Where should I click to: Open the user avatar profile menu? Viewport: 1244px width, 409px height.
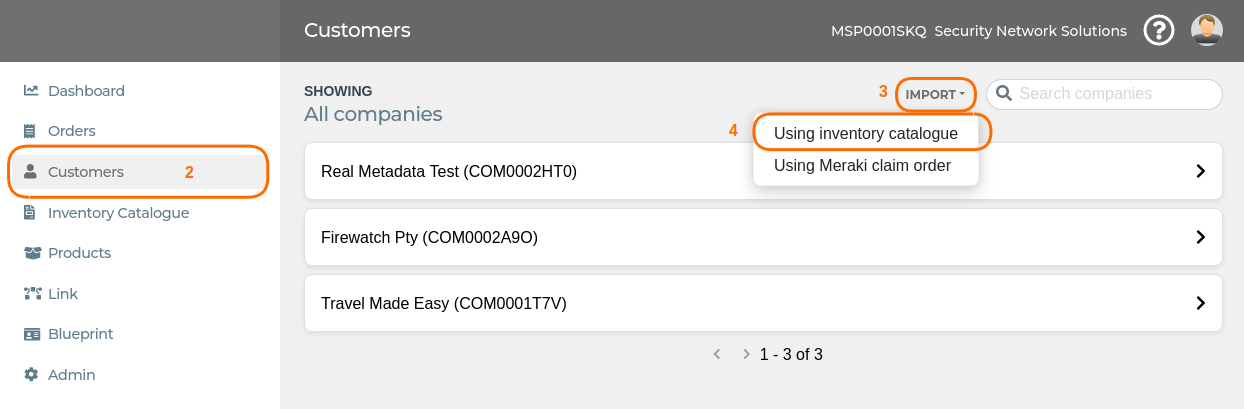[1207, 30]
